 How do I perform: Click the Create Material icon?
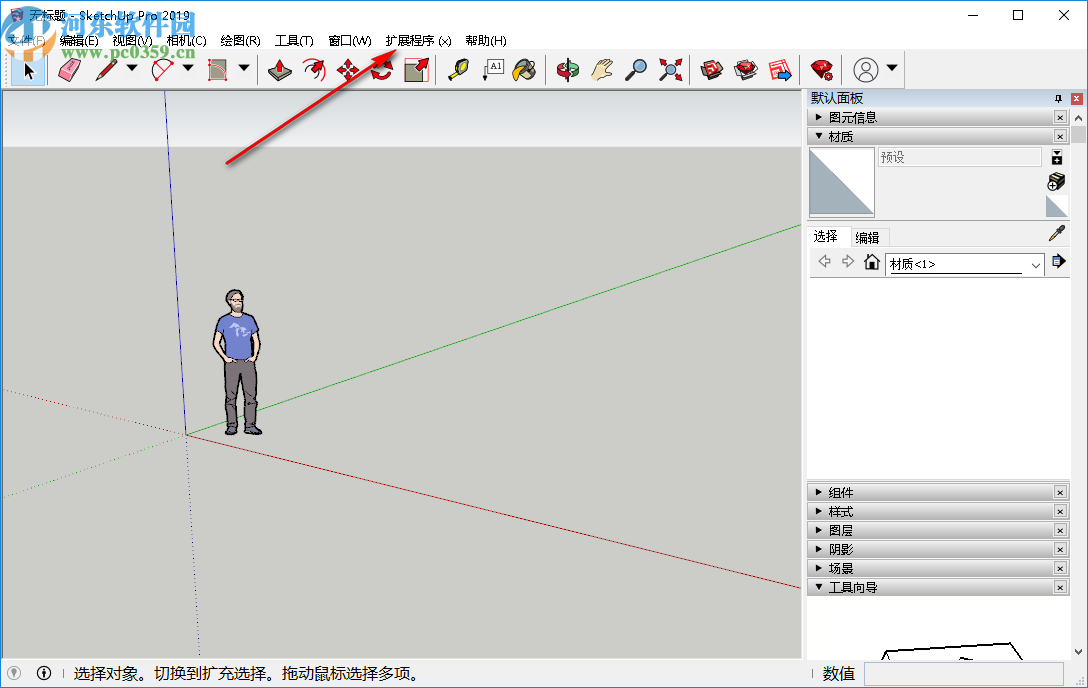point(1056,181)
